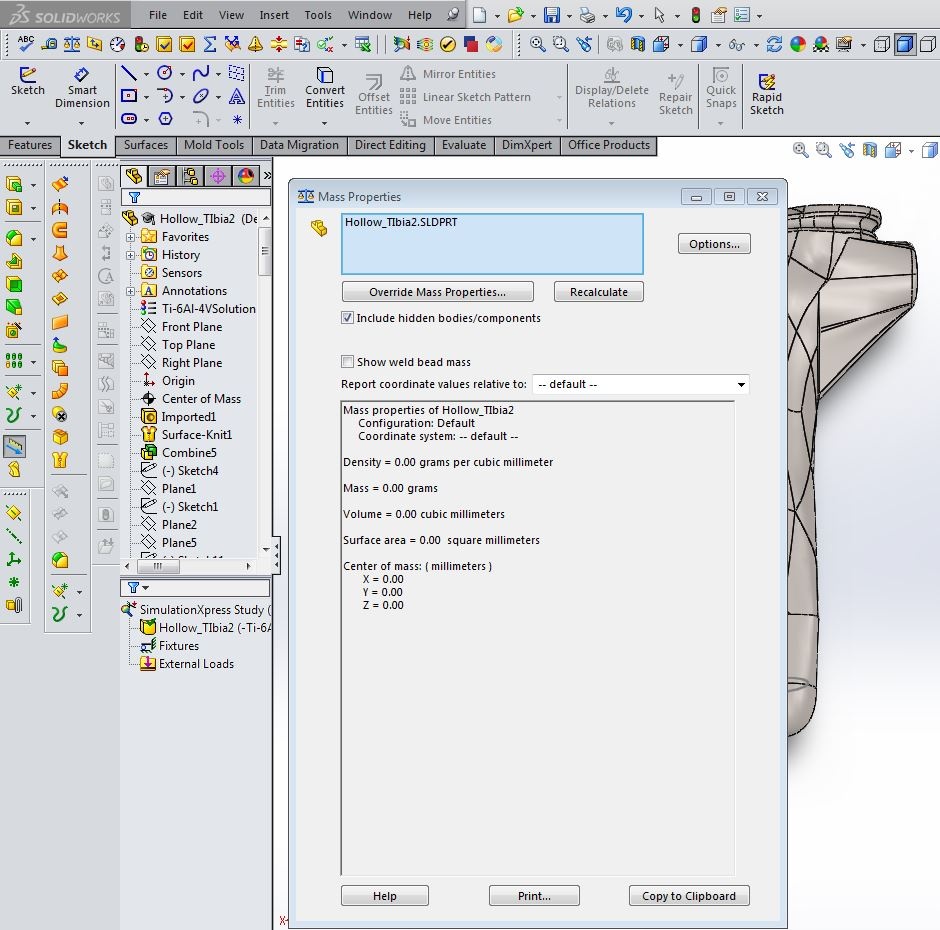Click the Options... button
Viewport: 940px width, 930px height.
tap(714, 244)
